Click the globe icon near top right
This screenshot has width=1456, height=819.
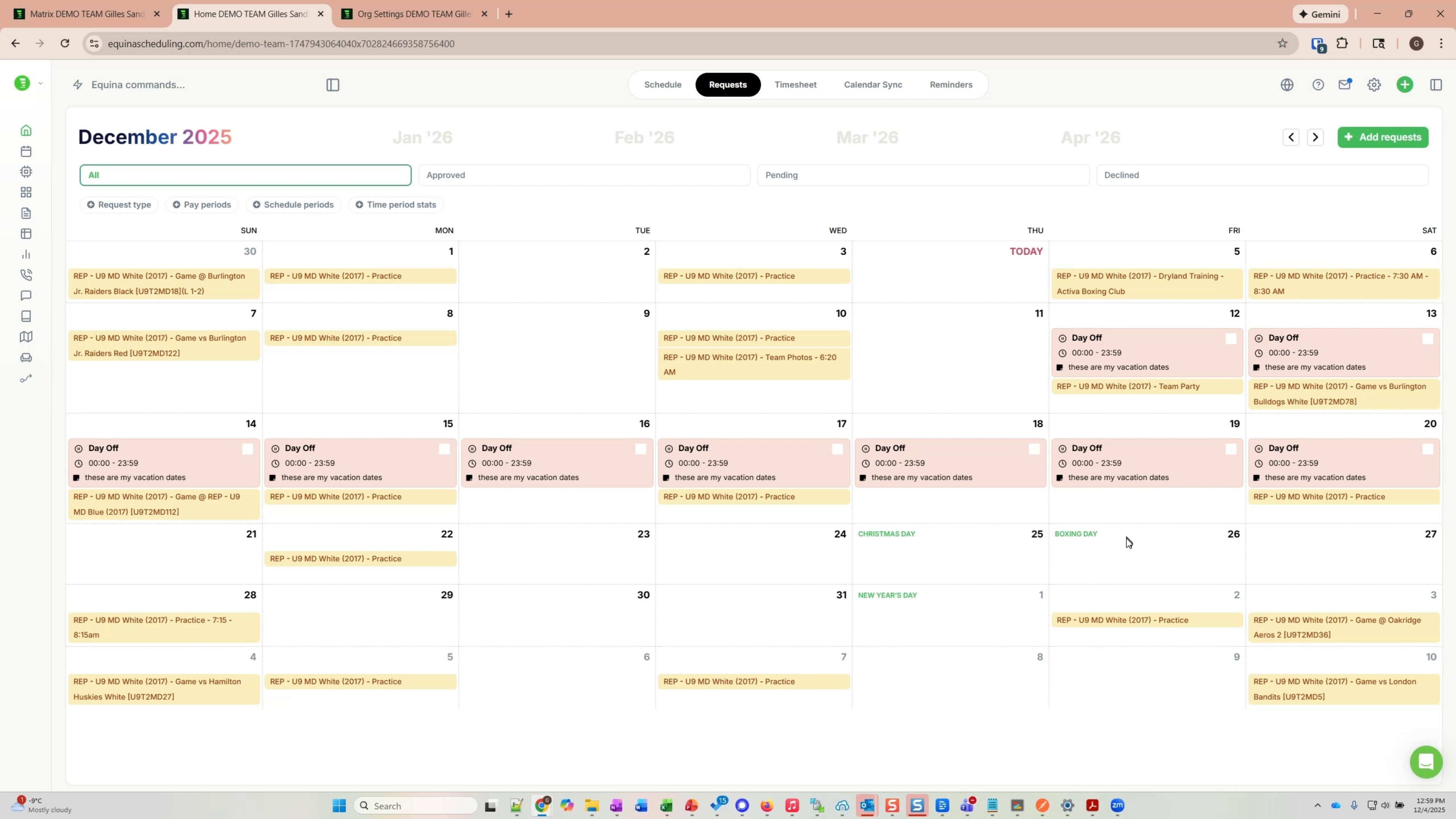[1287, 84]
